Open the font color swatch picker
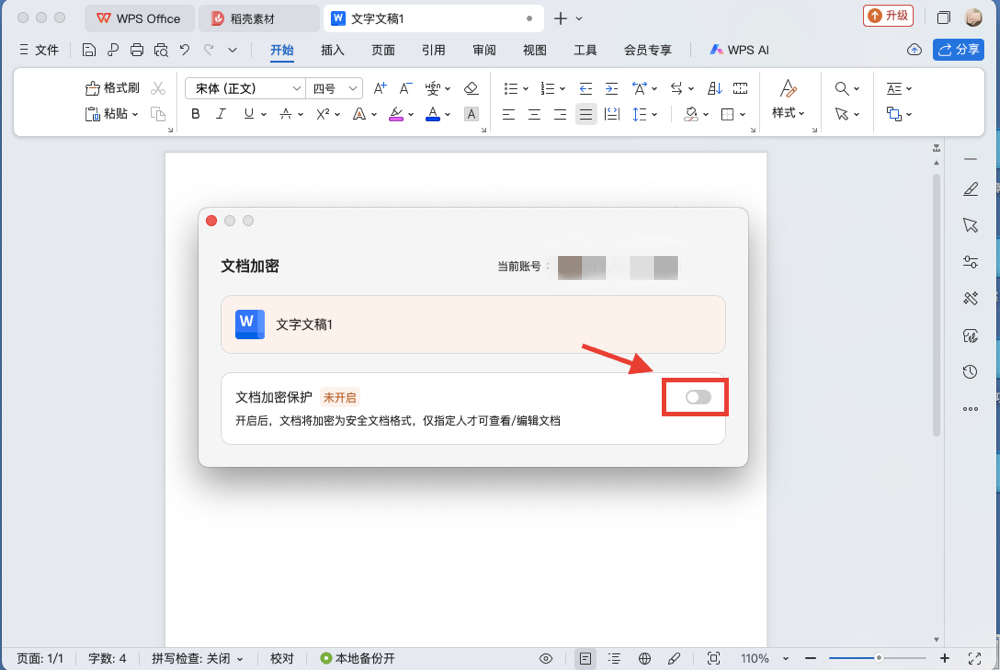Viewport: 1000px width, 670px height. 434,113
